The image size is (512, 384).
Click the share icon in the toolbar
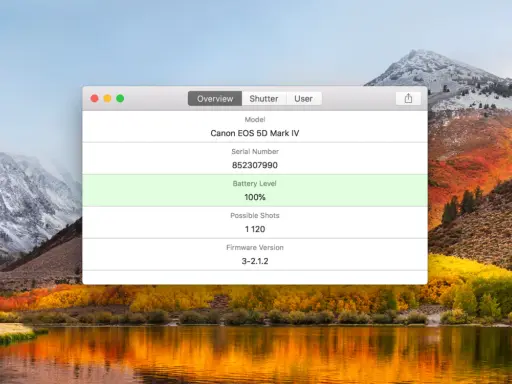pyautogui.click(x=408, y=99)
